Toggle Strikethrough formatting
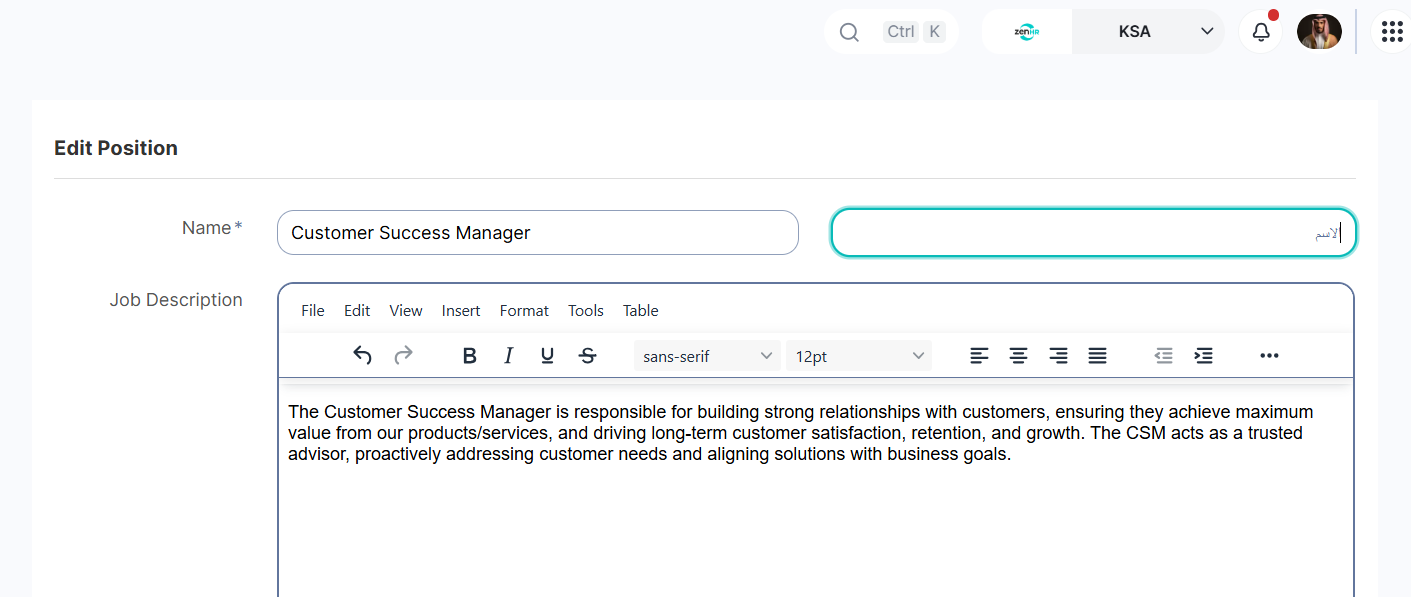This screenshot has width=1411, height=597. click(588, 355)
